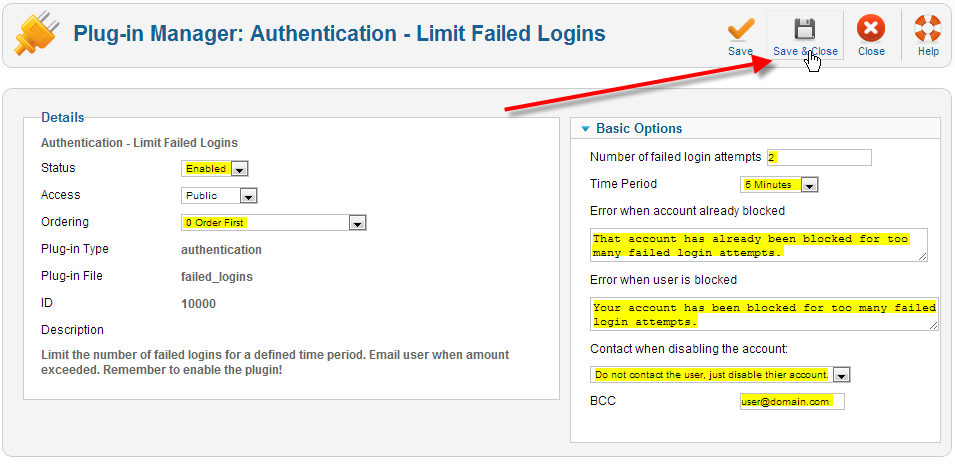This screenshot has height=464, width=955.
Task: Click the red Close icon
Action: pyautogui.click(x=871, y=27)
